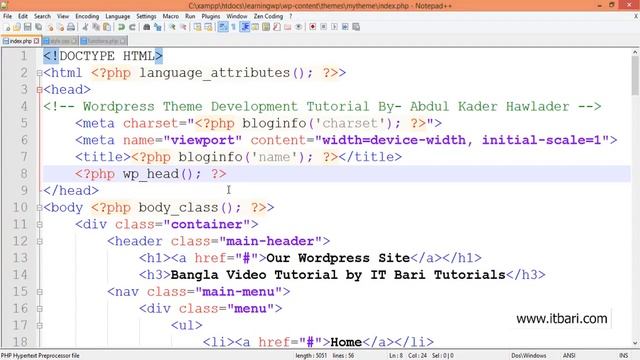This screenshot has height=360, width=640.
Task: Open the Zen Coding menu
Action: (x=268, y=16)
